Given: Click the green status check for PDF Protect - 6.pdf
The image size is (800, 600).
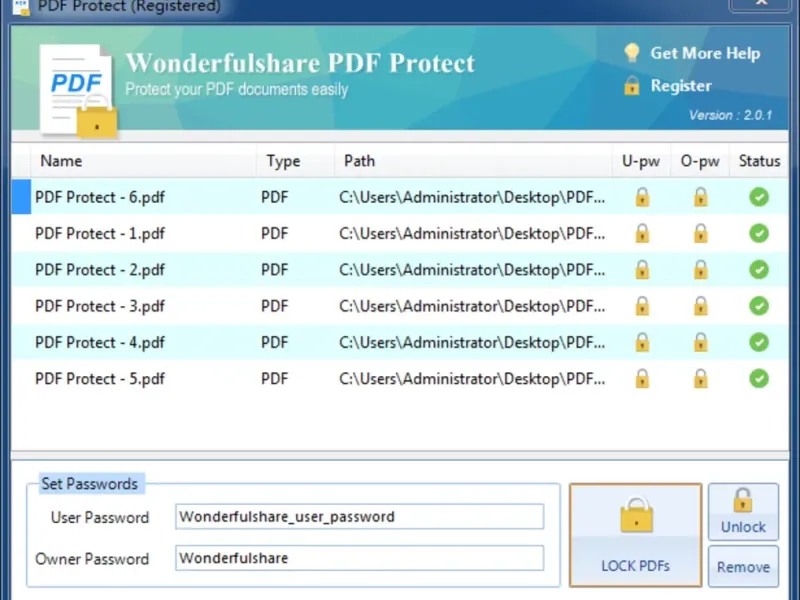Looking at the screenshot, I should point(759,197).
